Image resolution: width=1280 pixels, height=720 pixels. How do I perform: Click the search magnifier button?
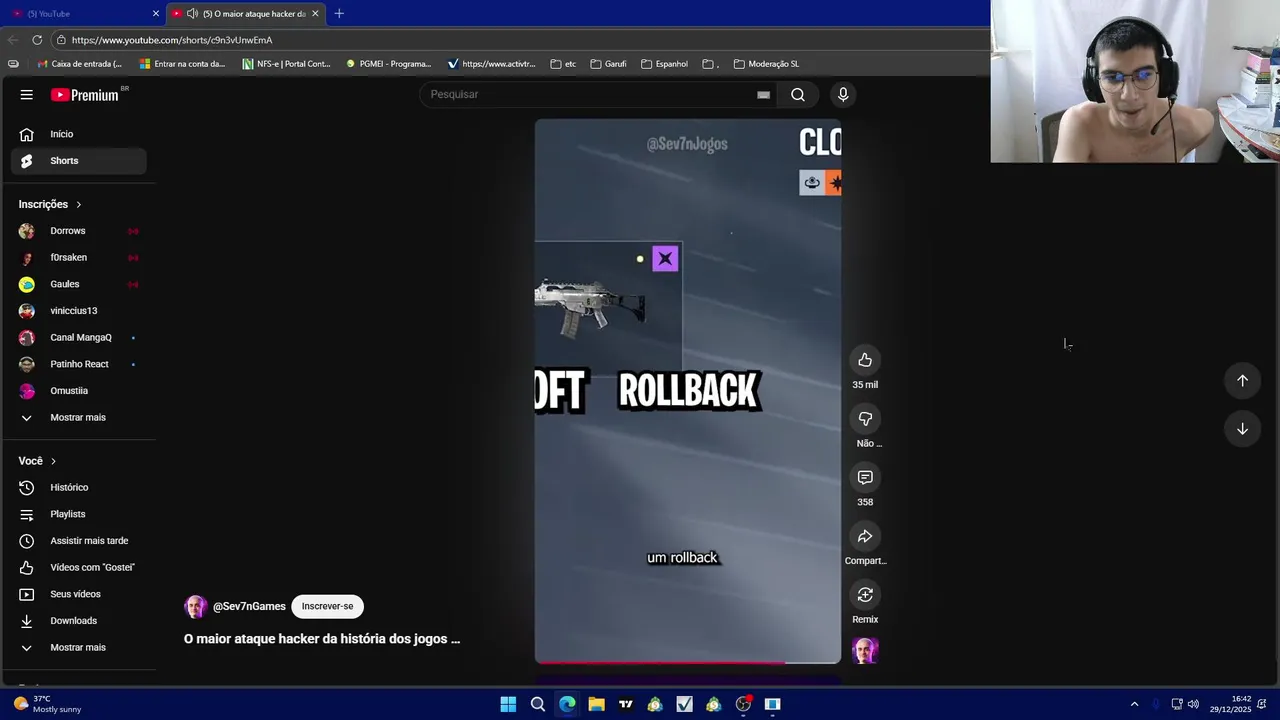coord(798,94)
